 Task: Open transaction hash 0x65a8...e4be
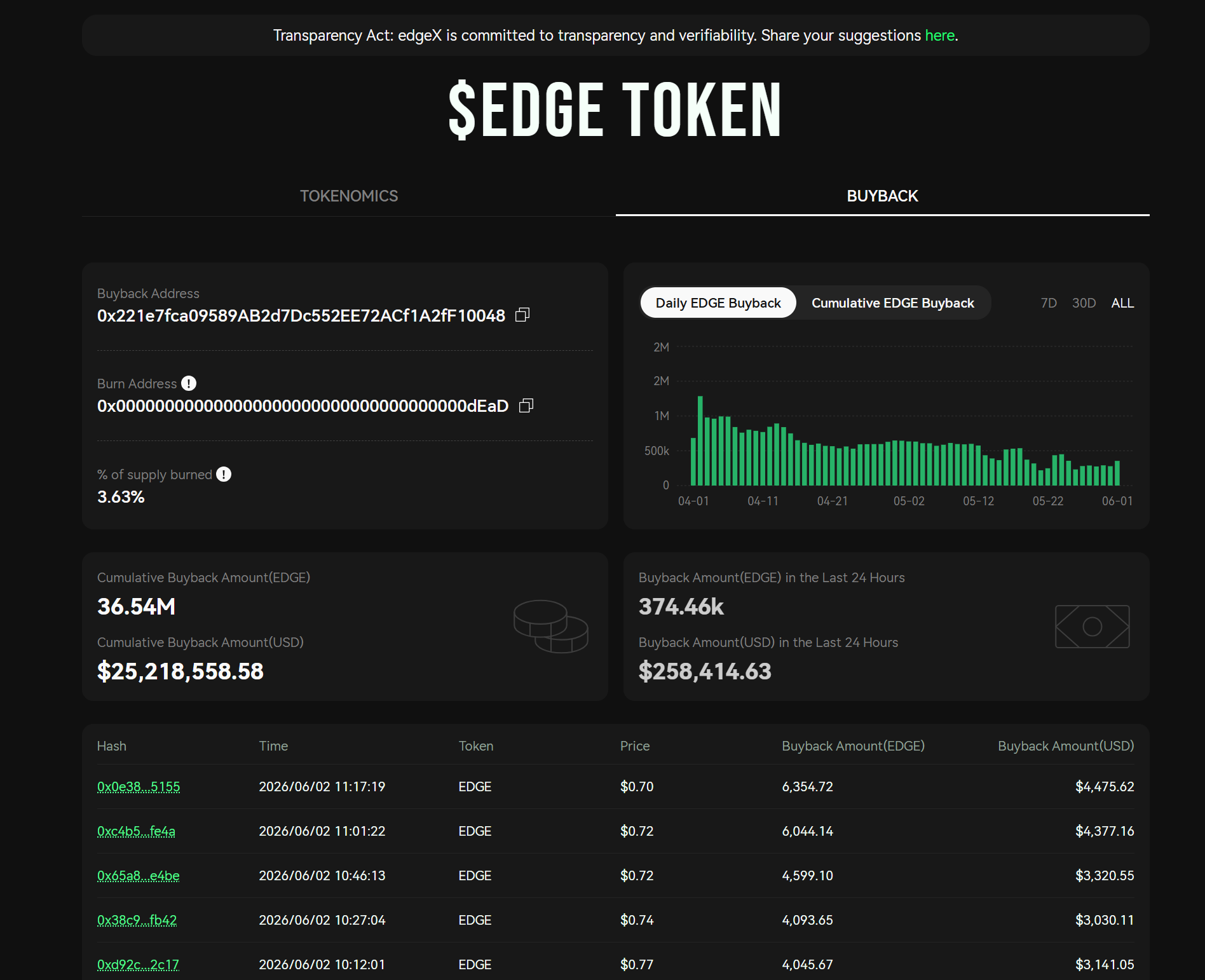[x=138, y=876]
